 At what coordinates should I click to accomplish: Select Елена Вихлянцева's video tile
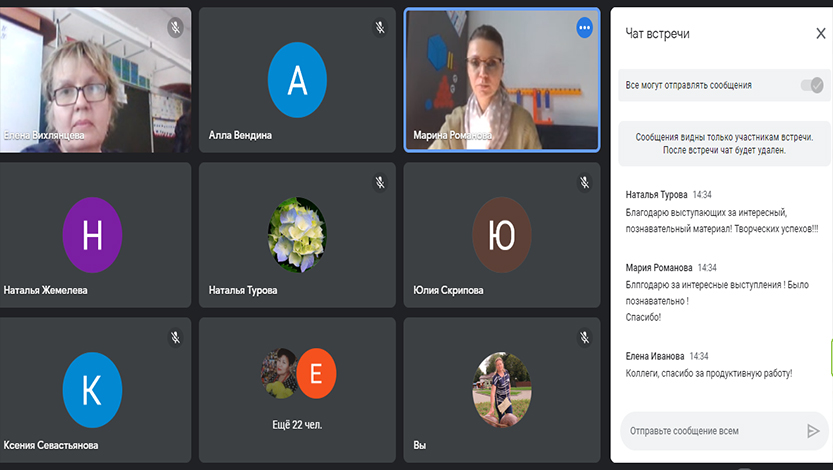pos(95,80)
